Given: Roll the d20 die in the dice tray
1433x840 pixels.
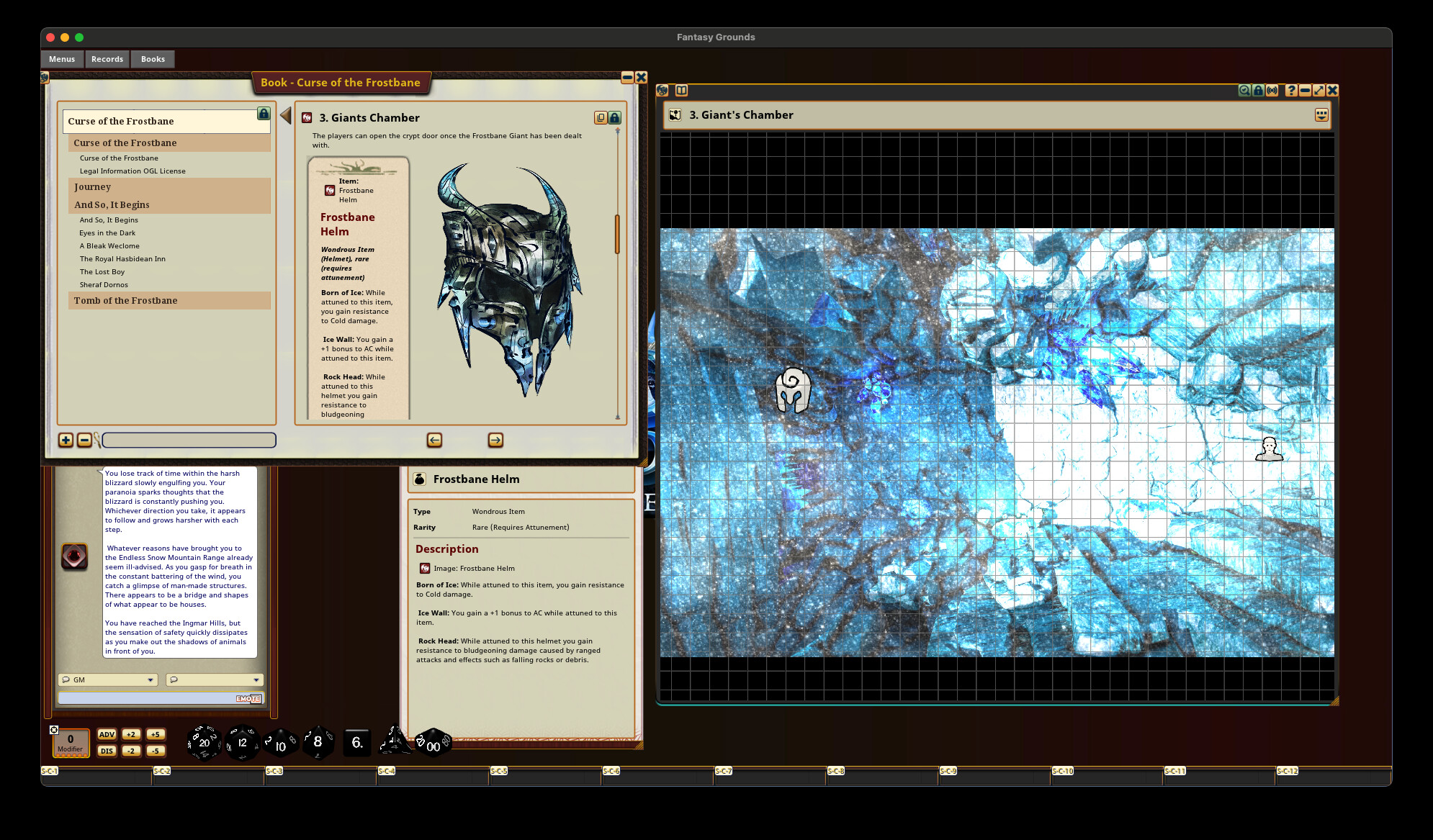Looking at the screenshot, I should [204, 741].
